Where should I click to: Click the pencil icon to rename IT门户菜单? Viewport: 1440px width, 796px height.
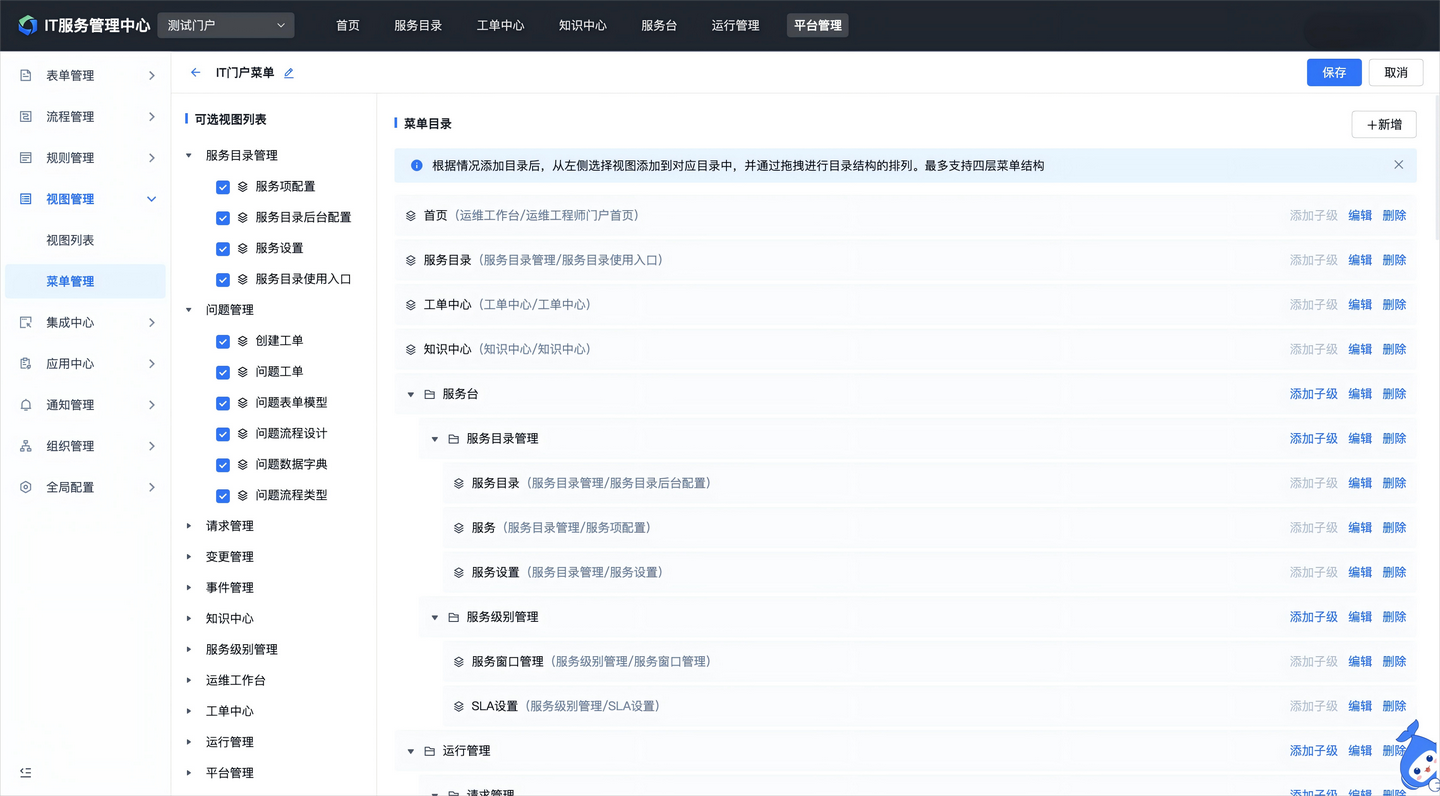point(288,72)
